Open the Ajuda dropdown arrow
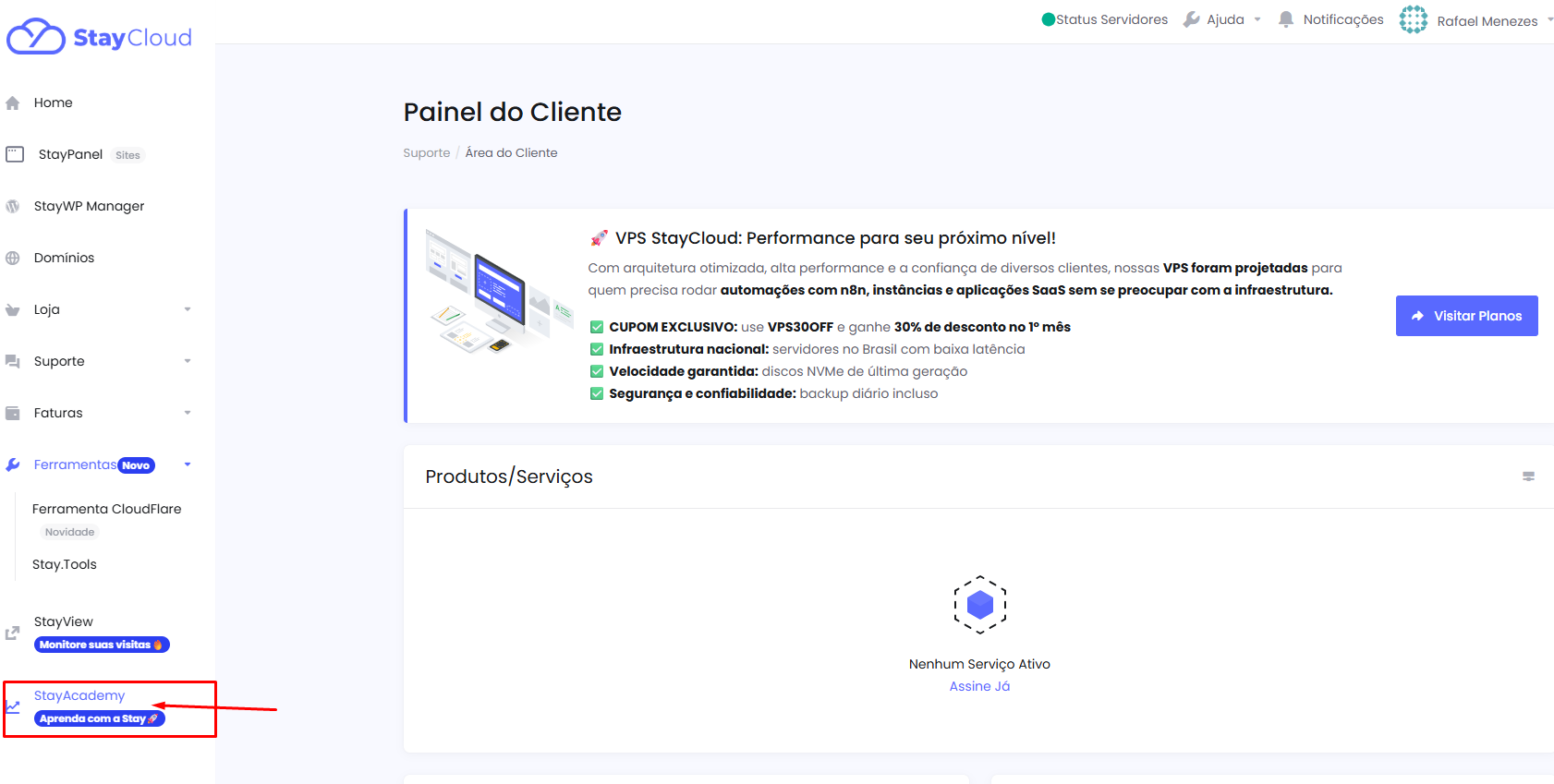The width and height of the screenshot is (1554, 784). tap(1257, 19)
